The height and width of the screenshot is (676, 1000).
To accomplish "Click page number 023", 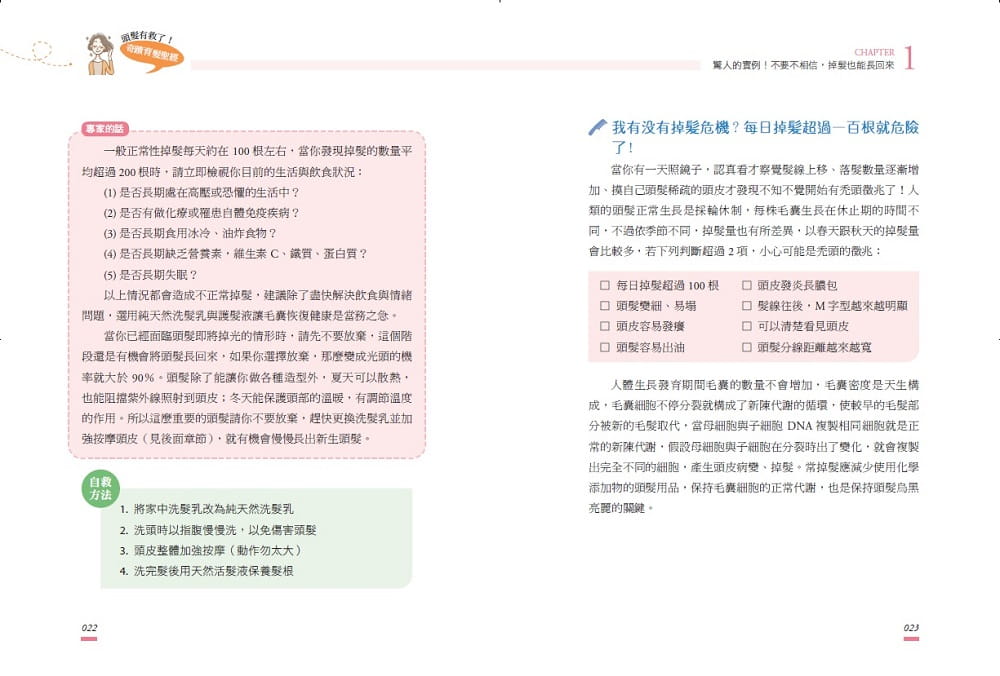I will click(911, 628).
